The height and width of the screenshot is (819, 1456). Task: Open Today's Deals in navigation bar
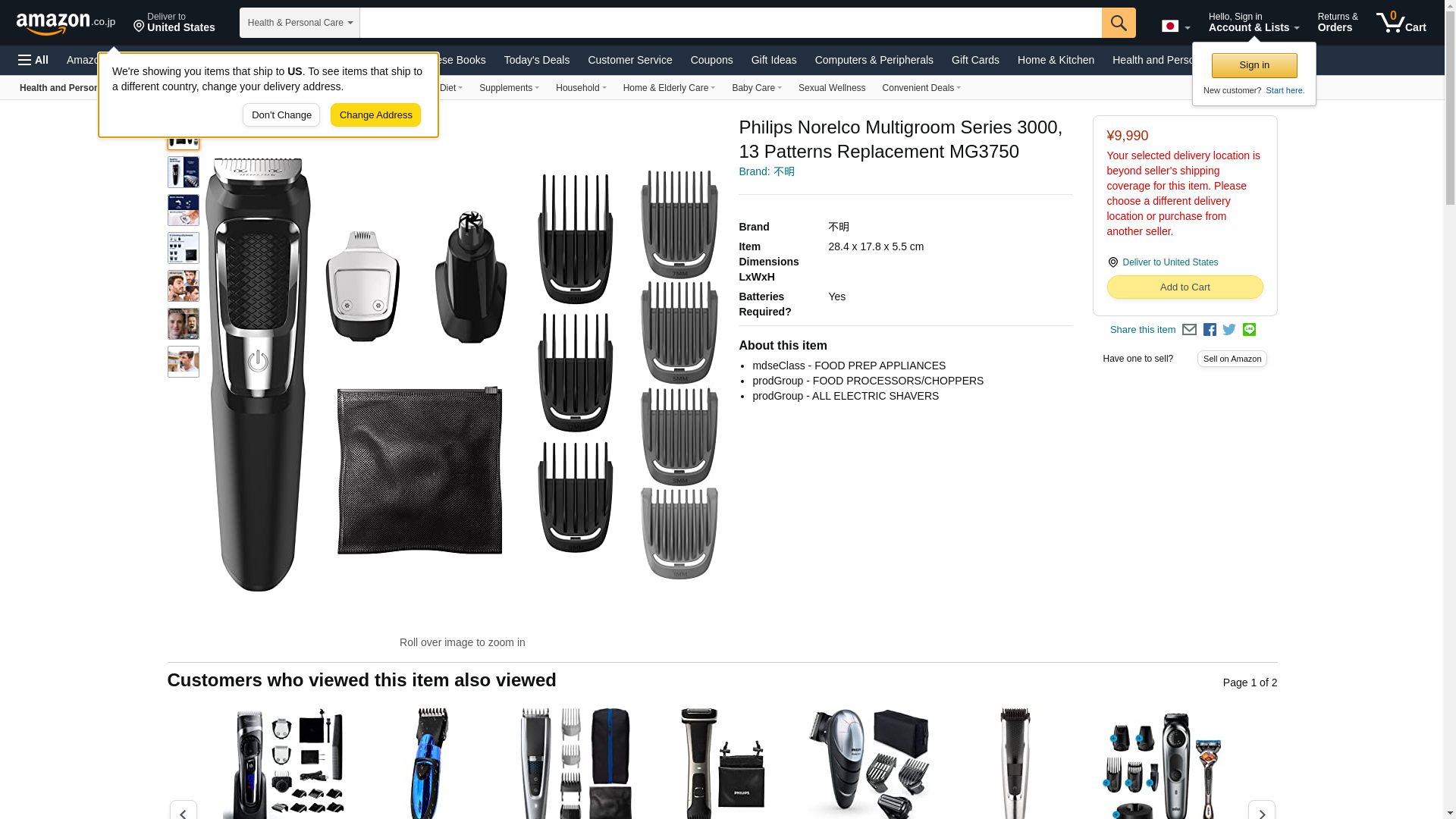537,60
